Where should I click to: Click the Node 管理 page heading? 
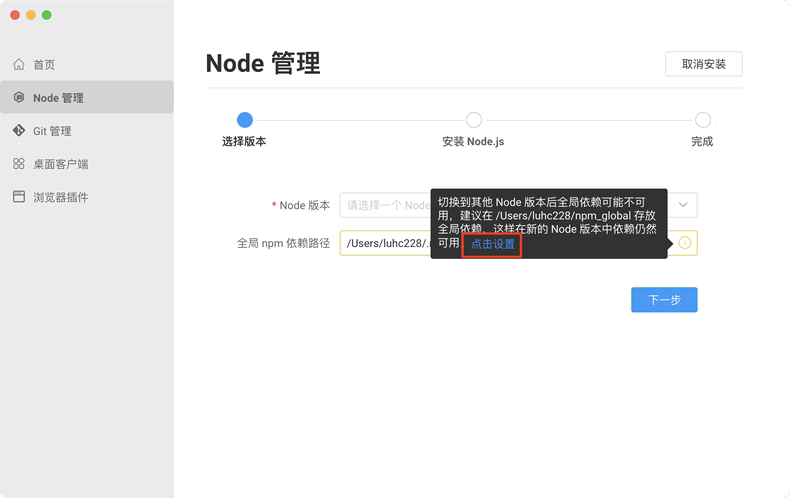(263, 64)
